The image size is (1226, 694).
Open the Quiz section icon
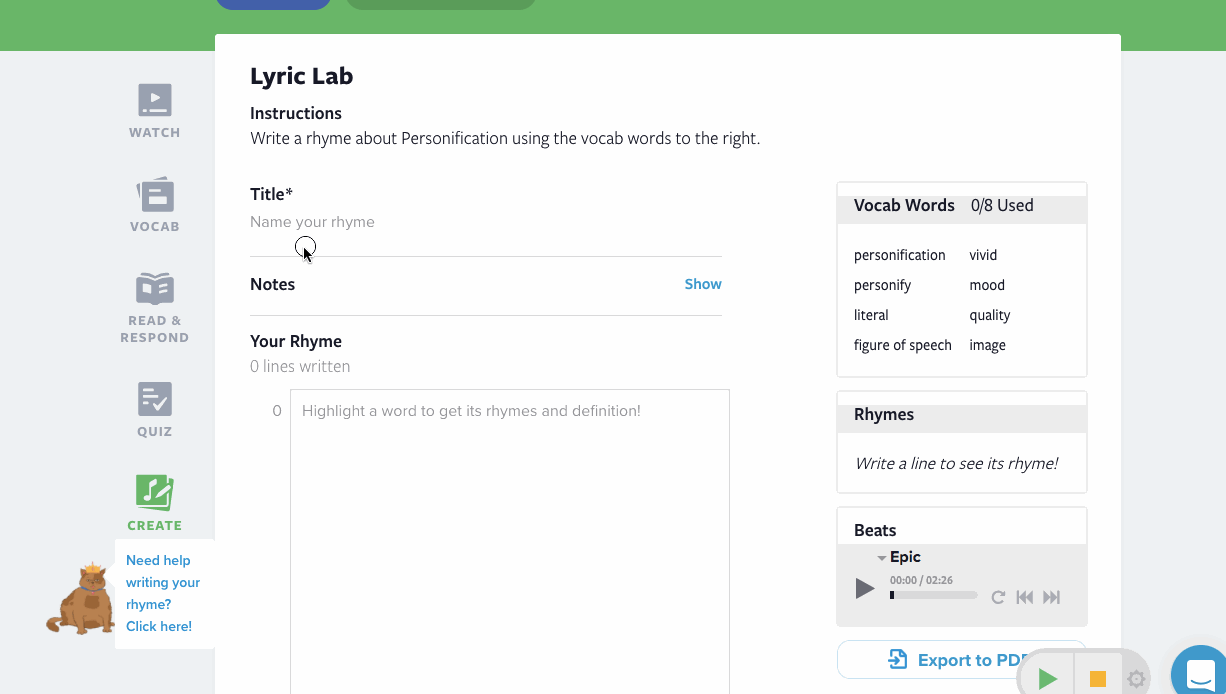[154, 399]
